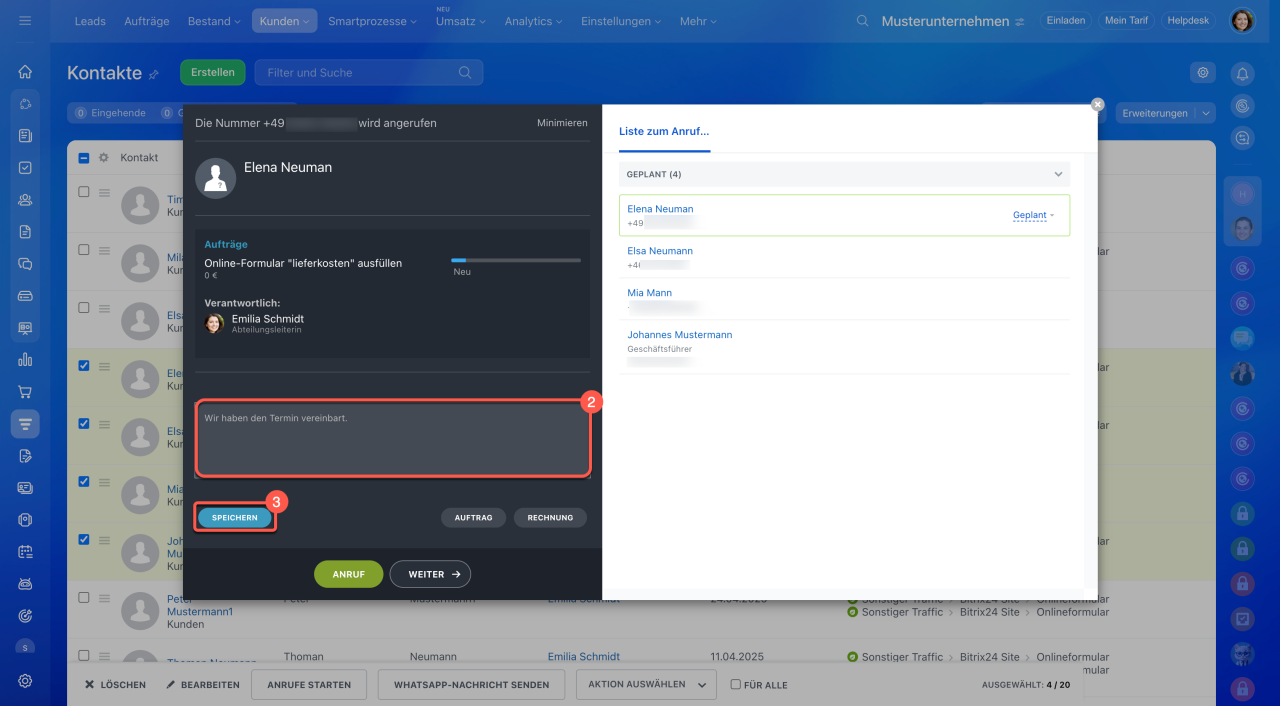
Task: Open the calendar icon in left sidebar
Action: [25, 552]
